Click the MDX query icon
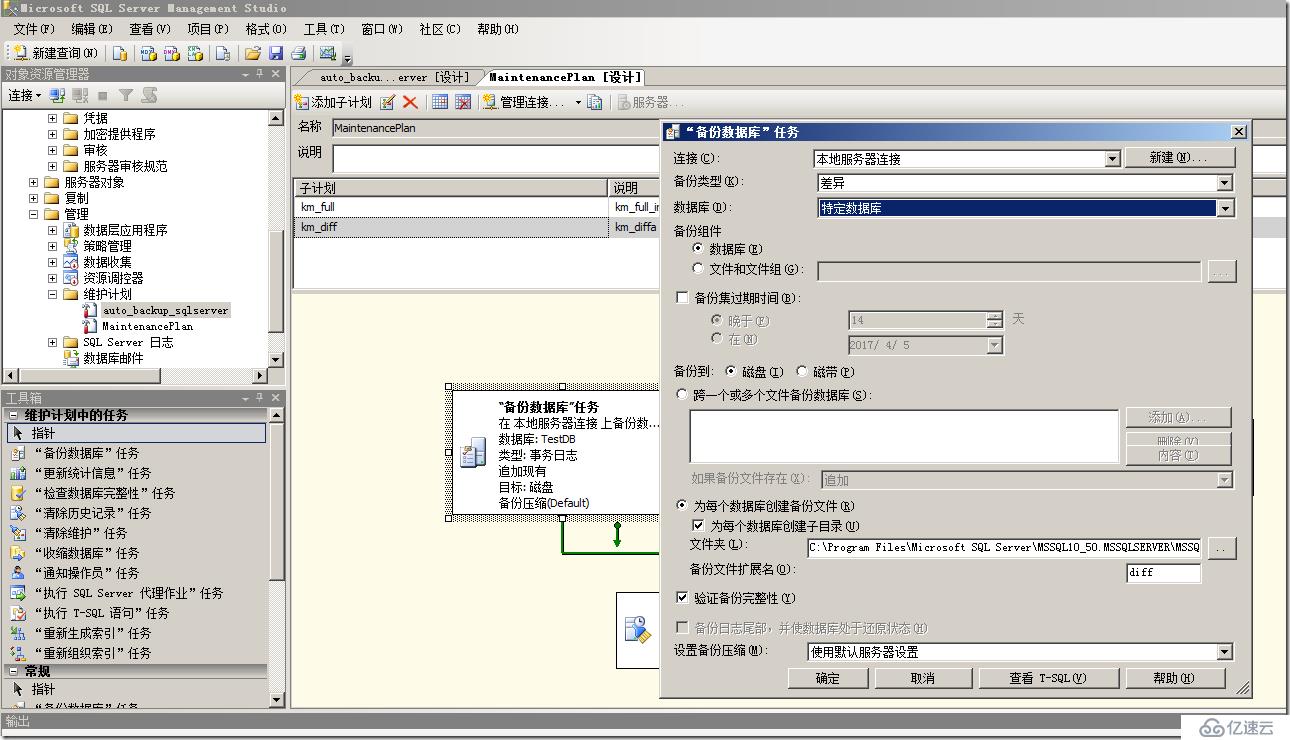This screenshot has width=1290, height=740. 148,53
